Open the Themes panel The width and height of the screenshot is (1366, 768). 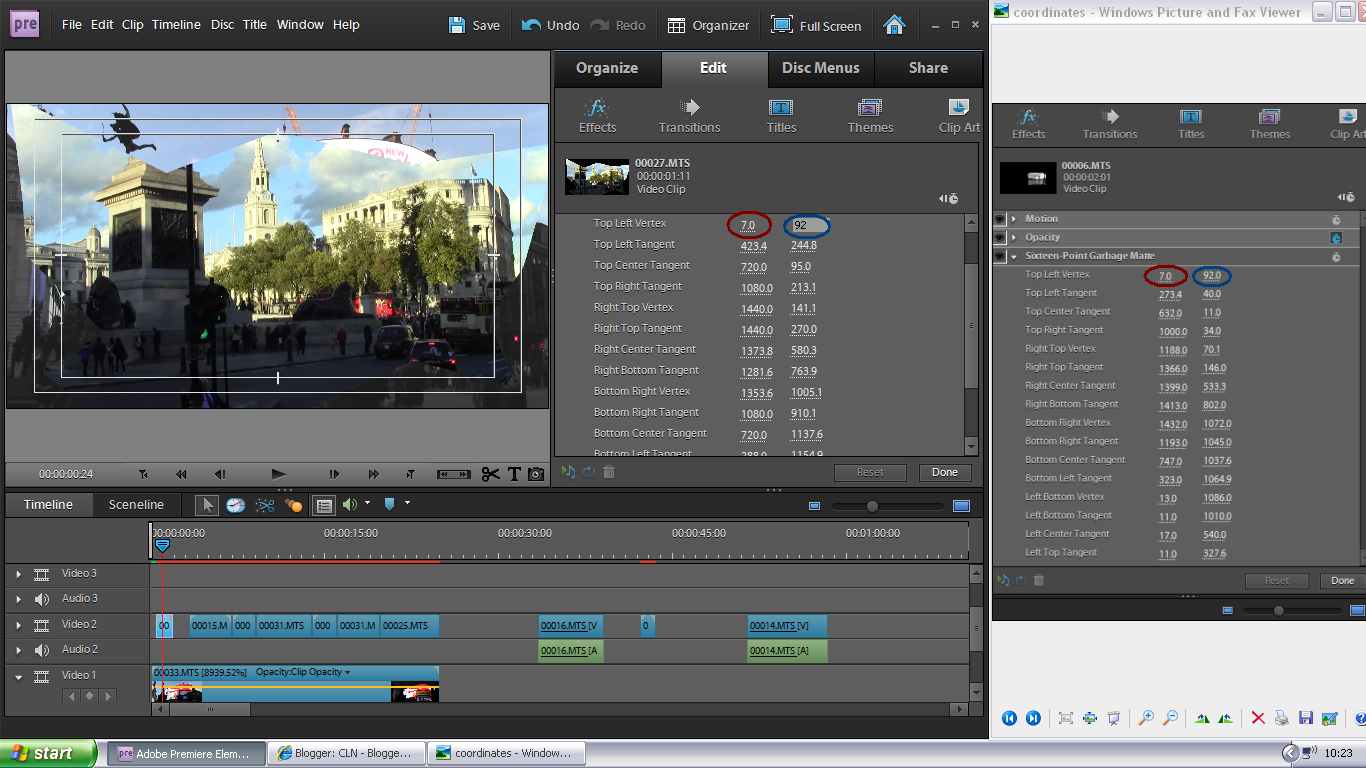[x=870, y=116]
